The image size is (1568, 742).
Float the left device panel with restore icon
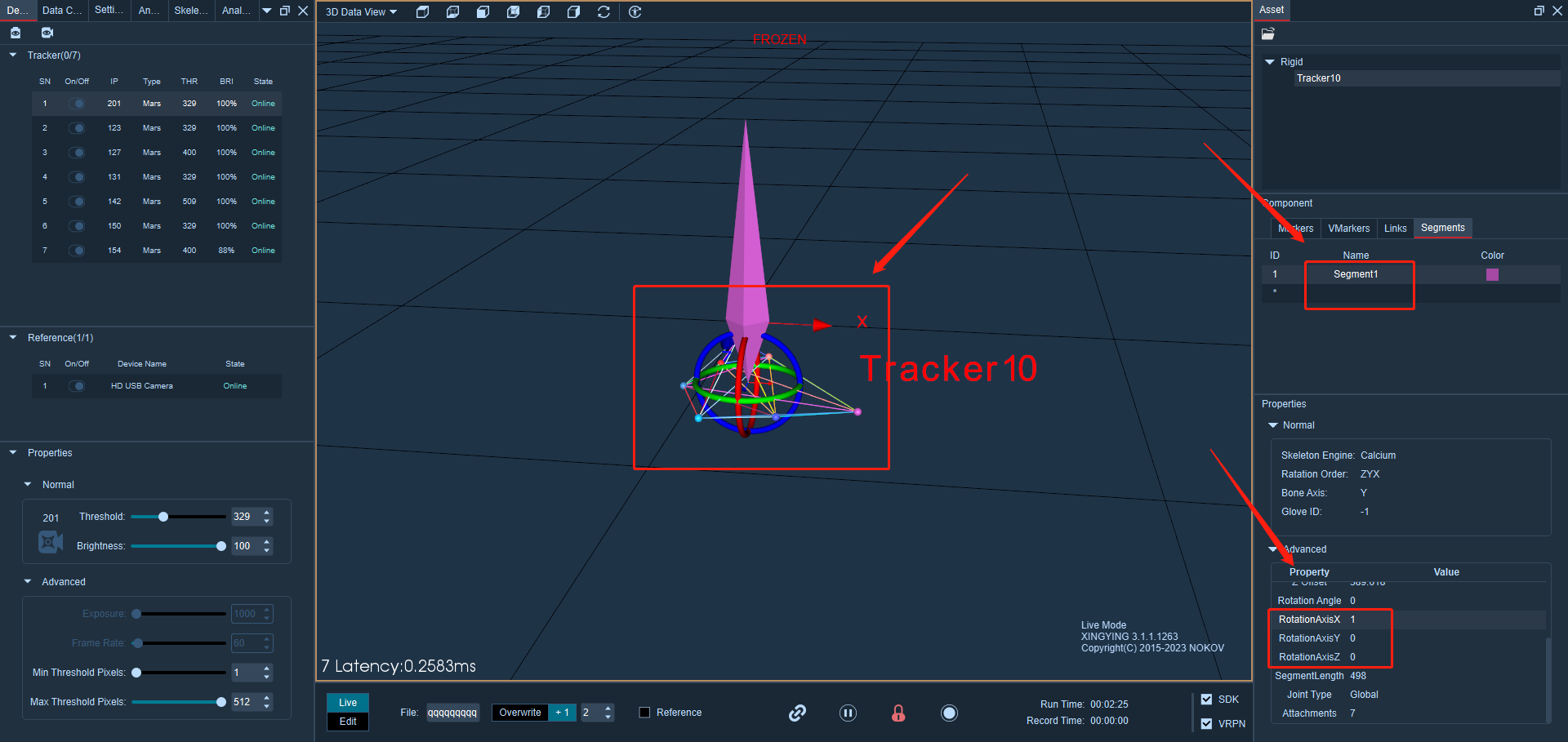pyautogui.click(x=284, y=11)
